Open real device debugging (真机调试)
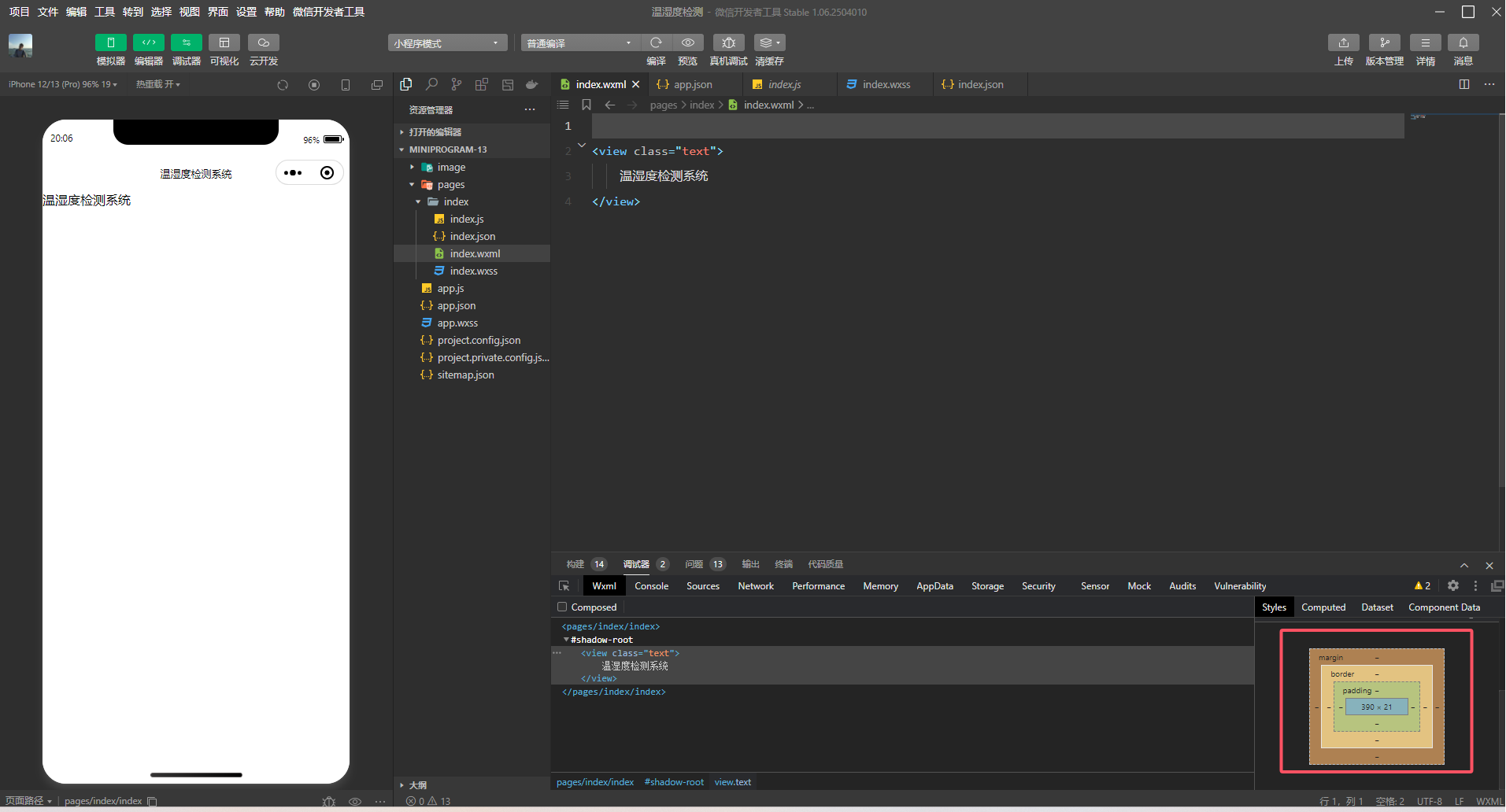Image resolution: width=1506 pixels, height=812 pixels. tap(728, 42)
